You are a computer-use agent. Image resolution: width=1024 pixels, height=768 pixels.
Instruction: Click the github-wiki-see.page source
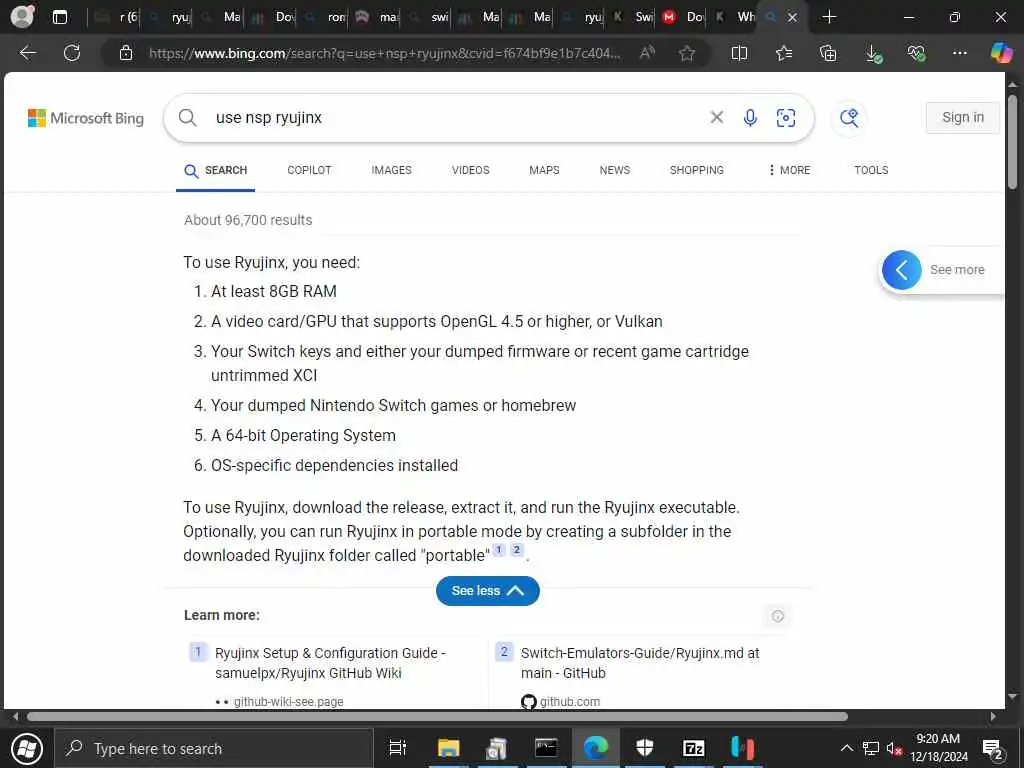(289, 701)
